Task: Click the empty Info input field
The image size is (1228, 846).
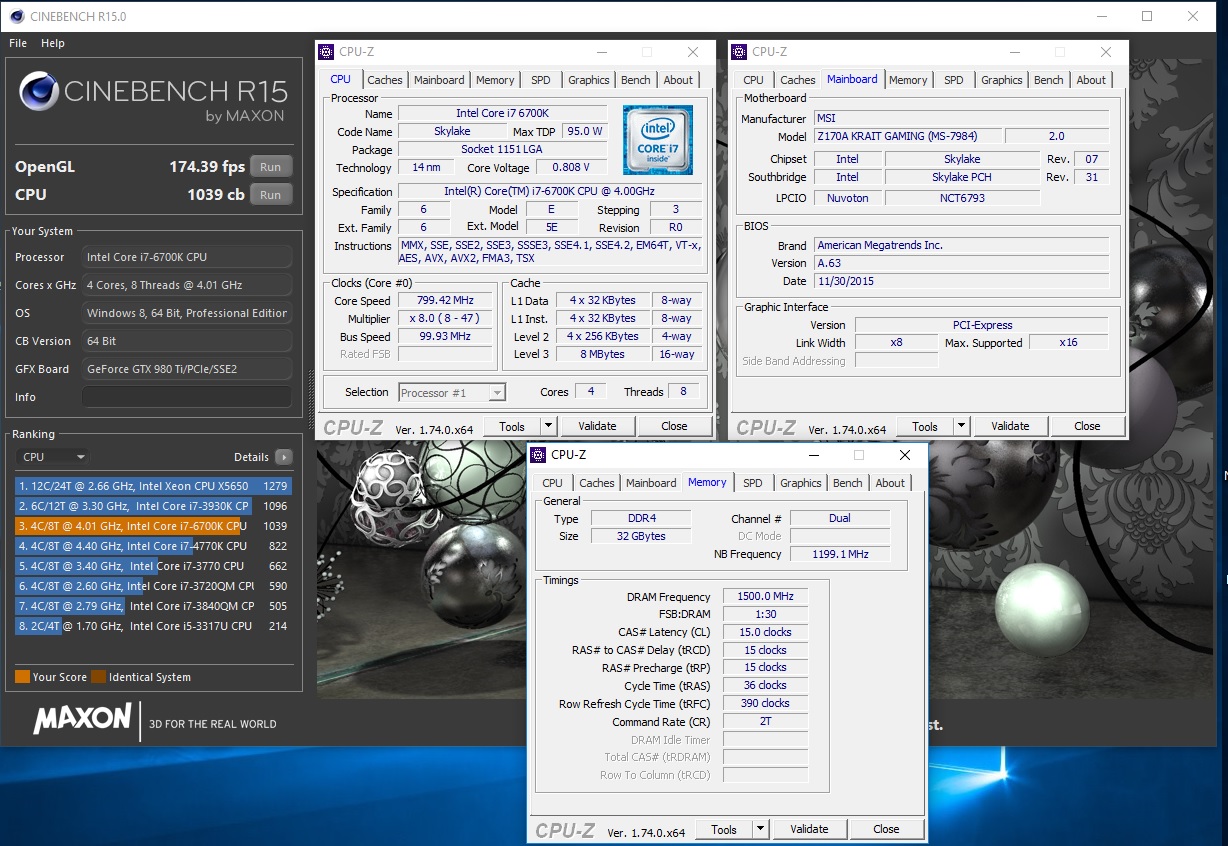Action: 187,397
